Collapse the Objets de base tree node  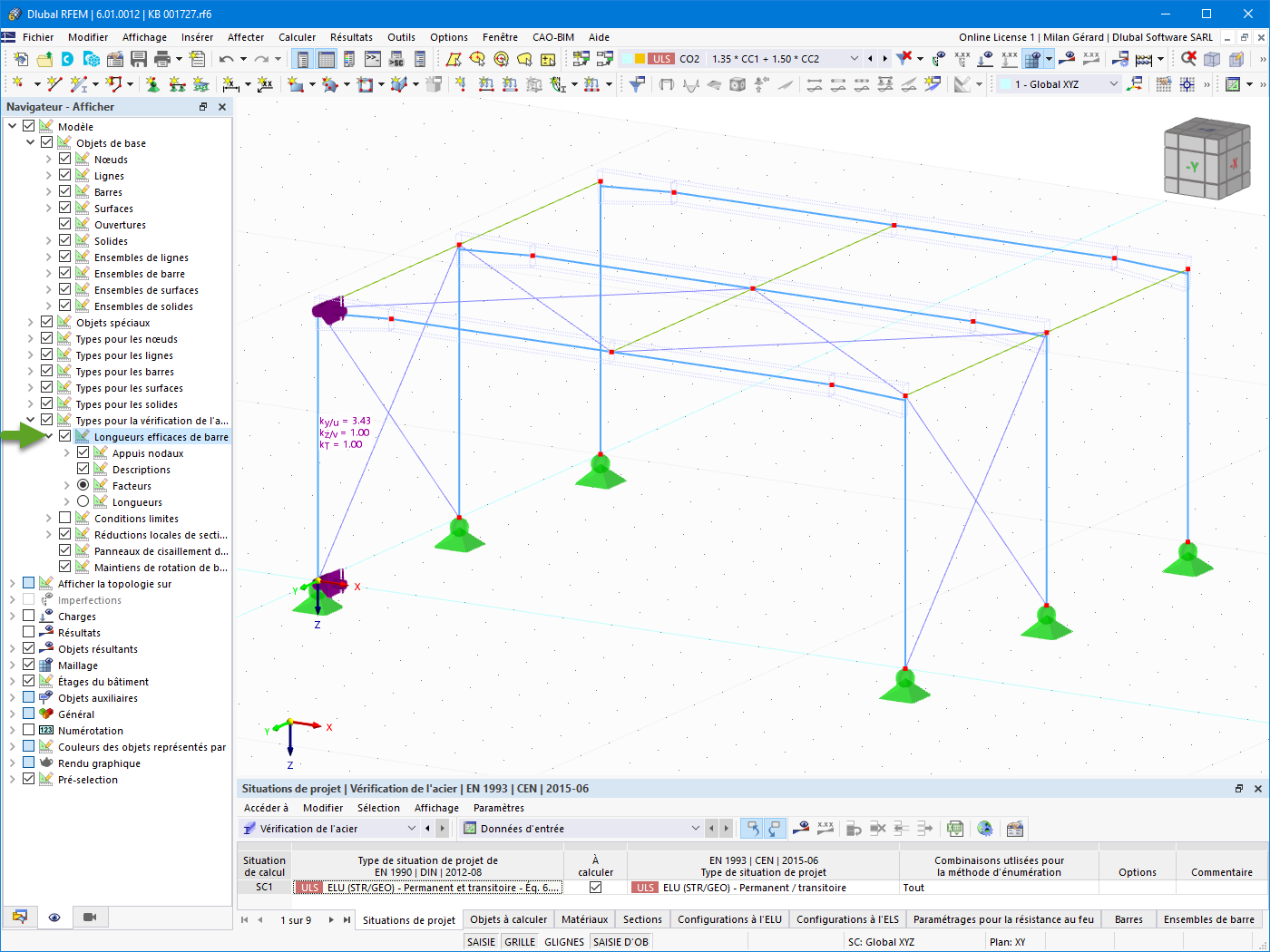pyautogui.click(x=31, y=143)
